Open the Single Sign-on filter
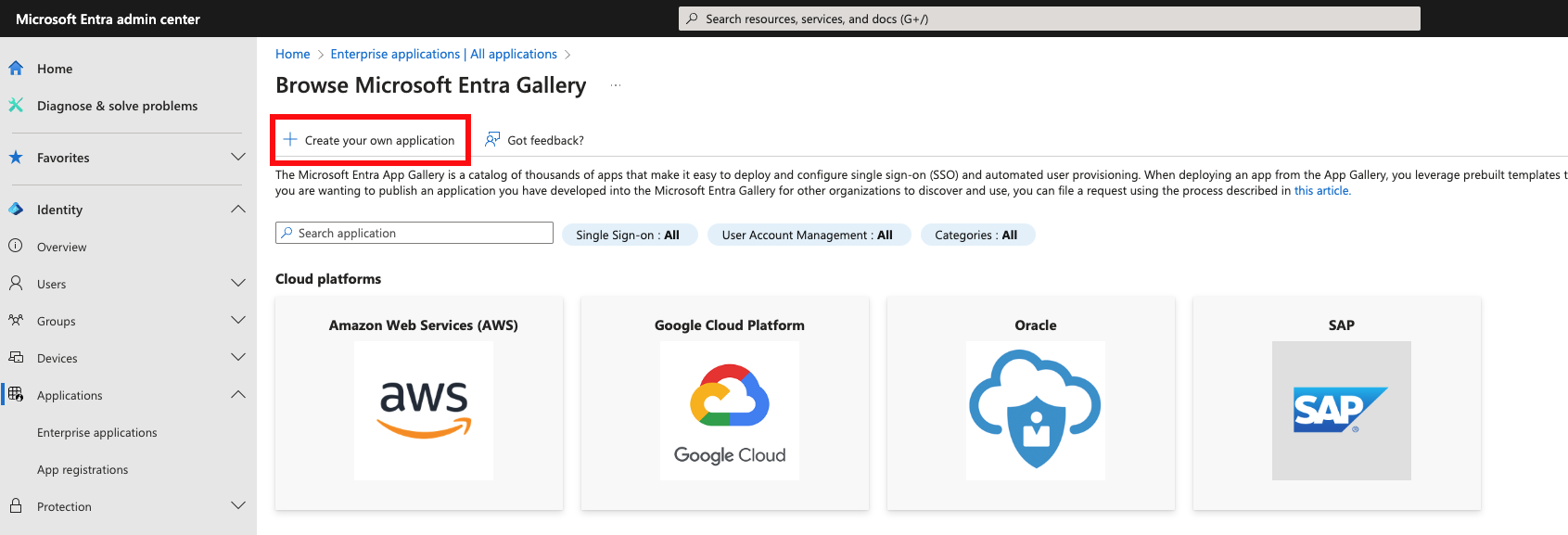The width and height of the screenshot is (1568, 535). click(x=629, y=236)
